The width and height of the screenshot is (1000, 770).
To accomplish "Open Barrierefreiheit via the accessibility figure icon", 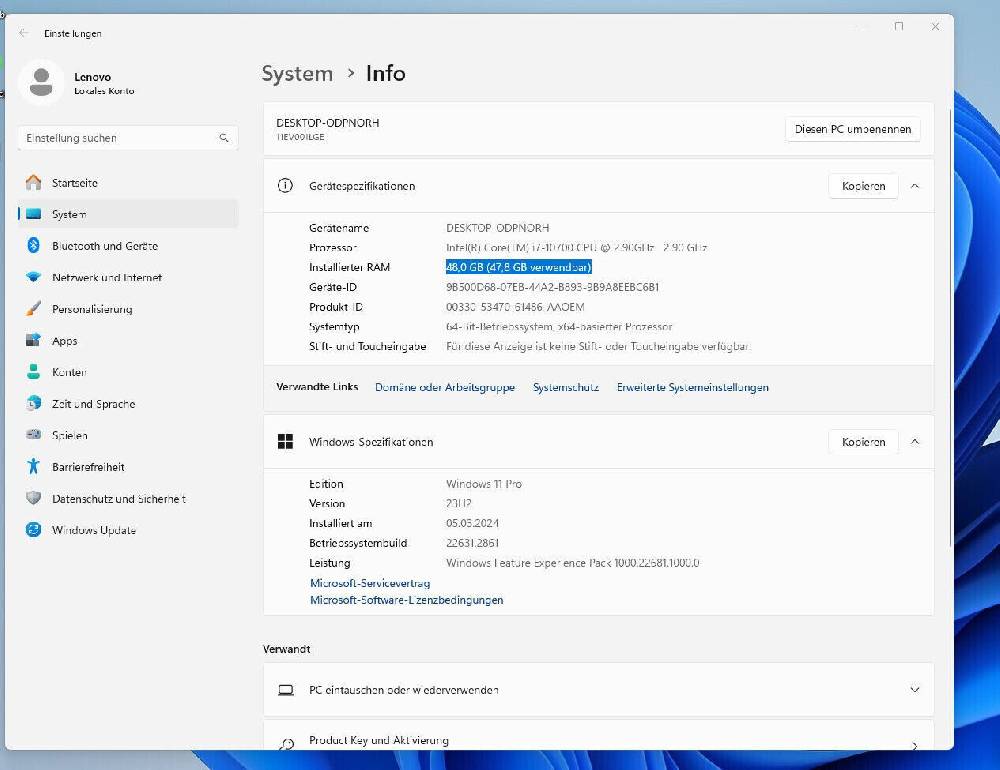I will pos(34,467).
